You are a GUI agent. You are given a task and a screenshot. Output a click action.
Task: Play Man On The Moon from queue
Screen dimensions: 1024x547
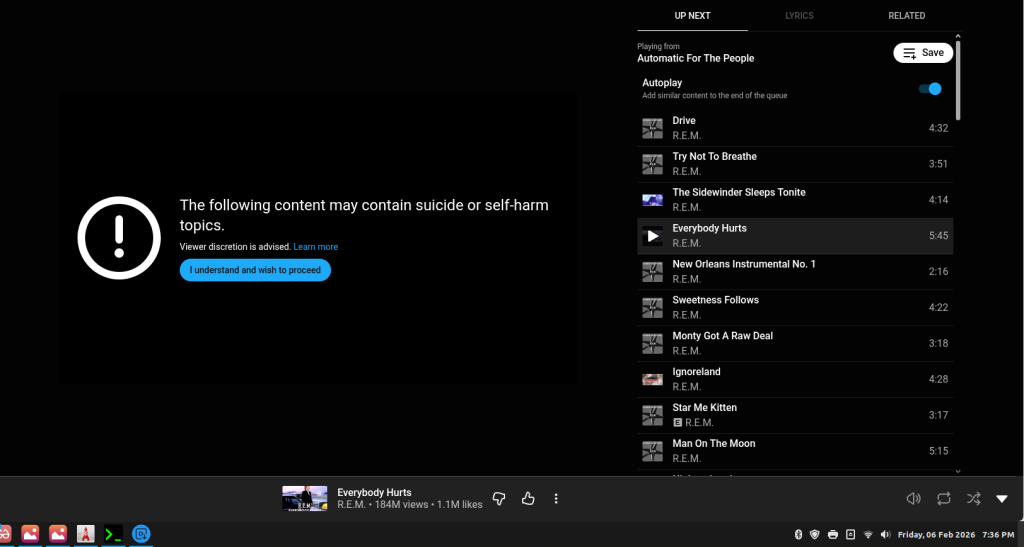(x=714, y=443)
